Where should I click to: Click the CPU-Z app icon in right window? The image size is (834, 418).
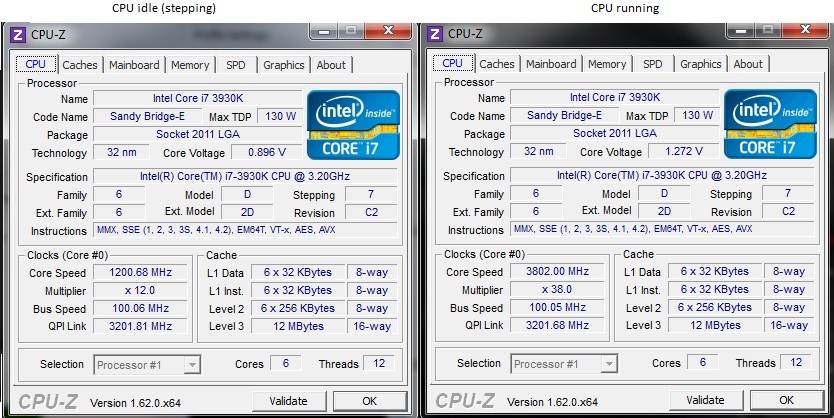(435, 34)
